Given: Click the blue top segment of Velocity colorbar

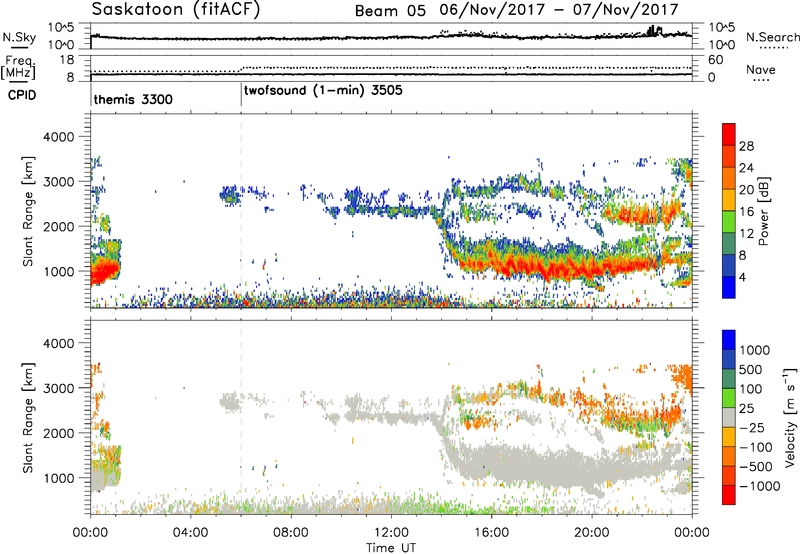Looking at the screenshot, I should [x=729, y=340].
